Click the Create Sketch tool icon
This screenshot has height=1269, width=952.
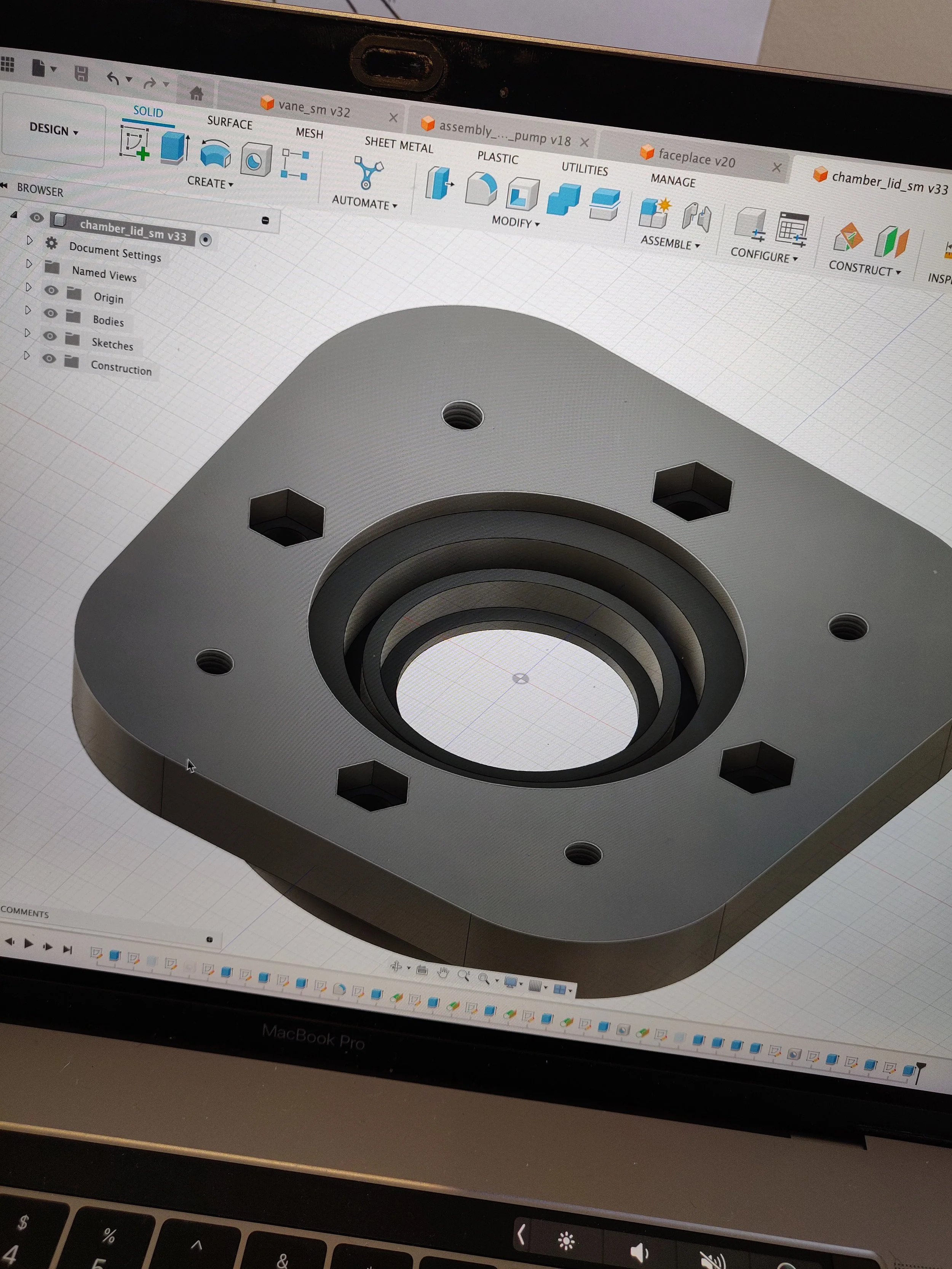[135, 142]
